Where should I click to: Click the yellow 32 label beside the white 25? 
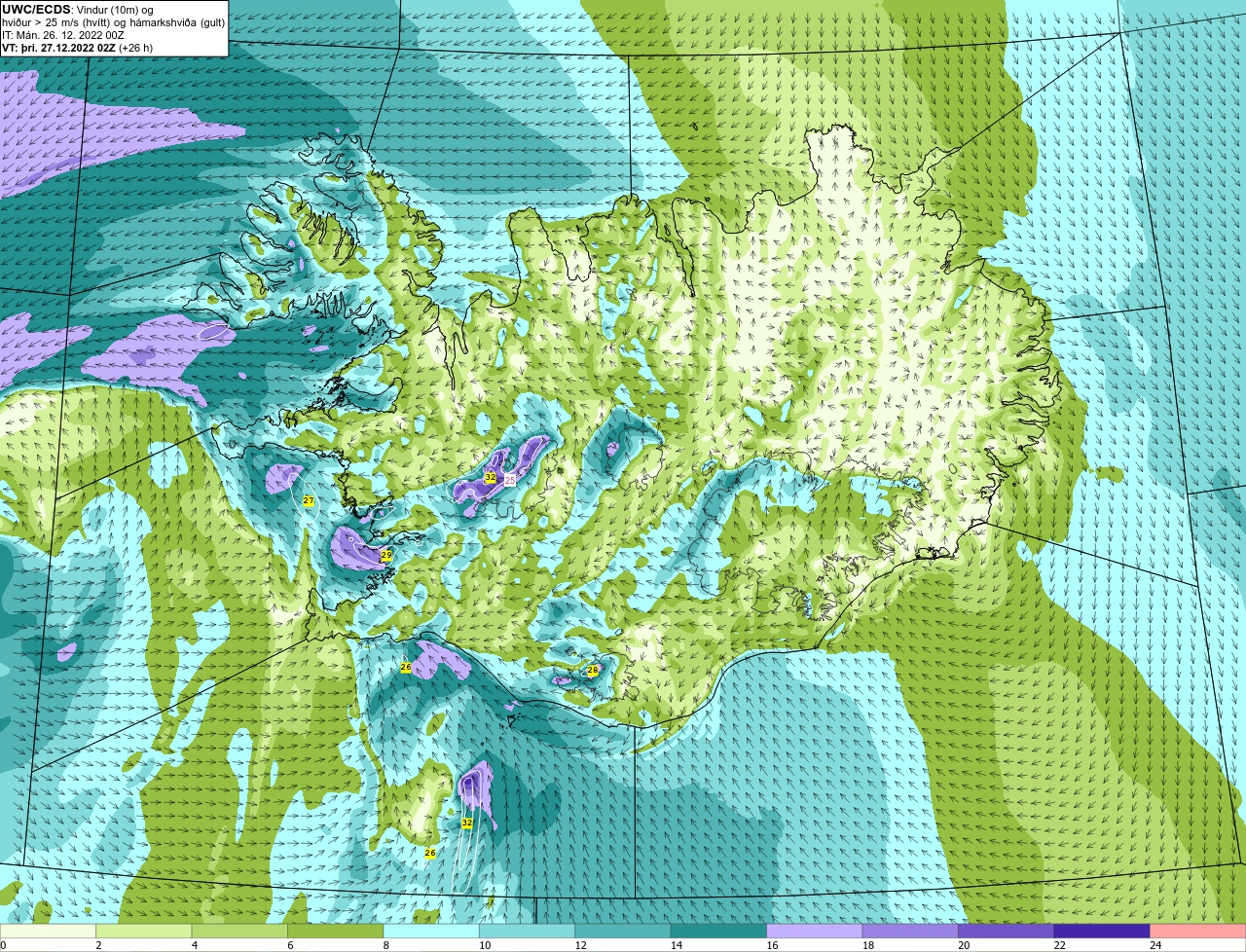coord(490,478)
